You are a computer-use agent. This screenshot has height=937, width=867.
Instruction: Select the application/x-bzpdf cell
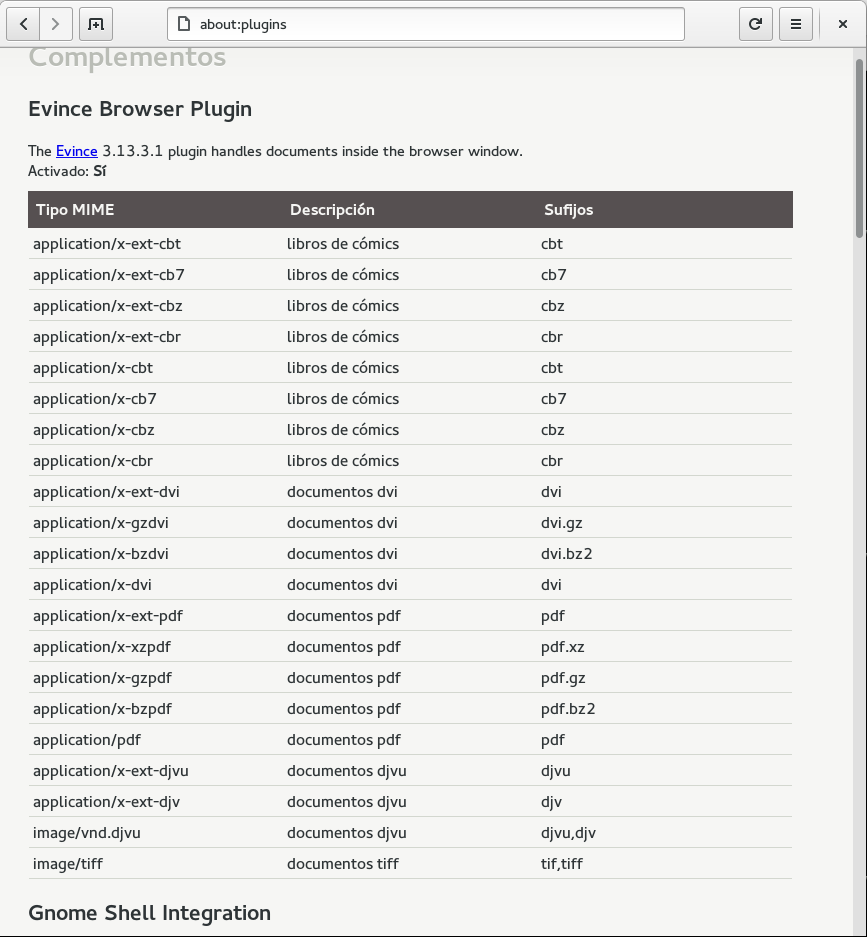(x=102, y=710)
